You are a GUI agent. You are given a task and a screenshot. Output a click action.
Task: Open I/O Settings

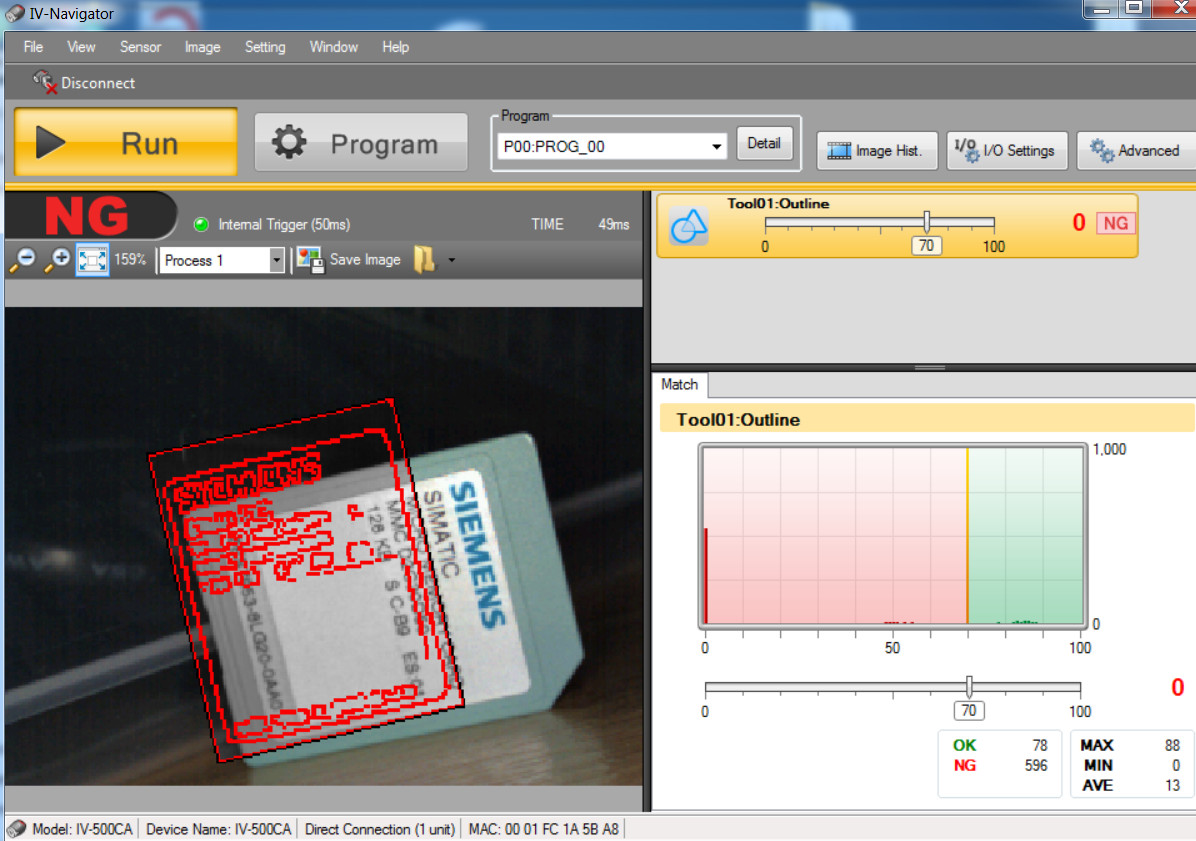point(1007,151)
